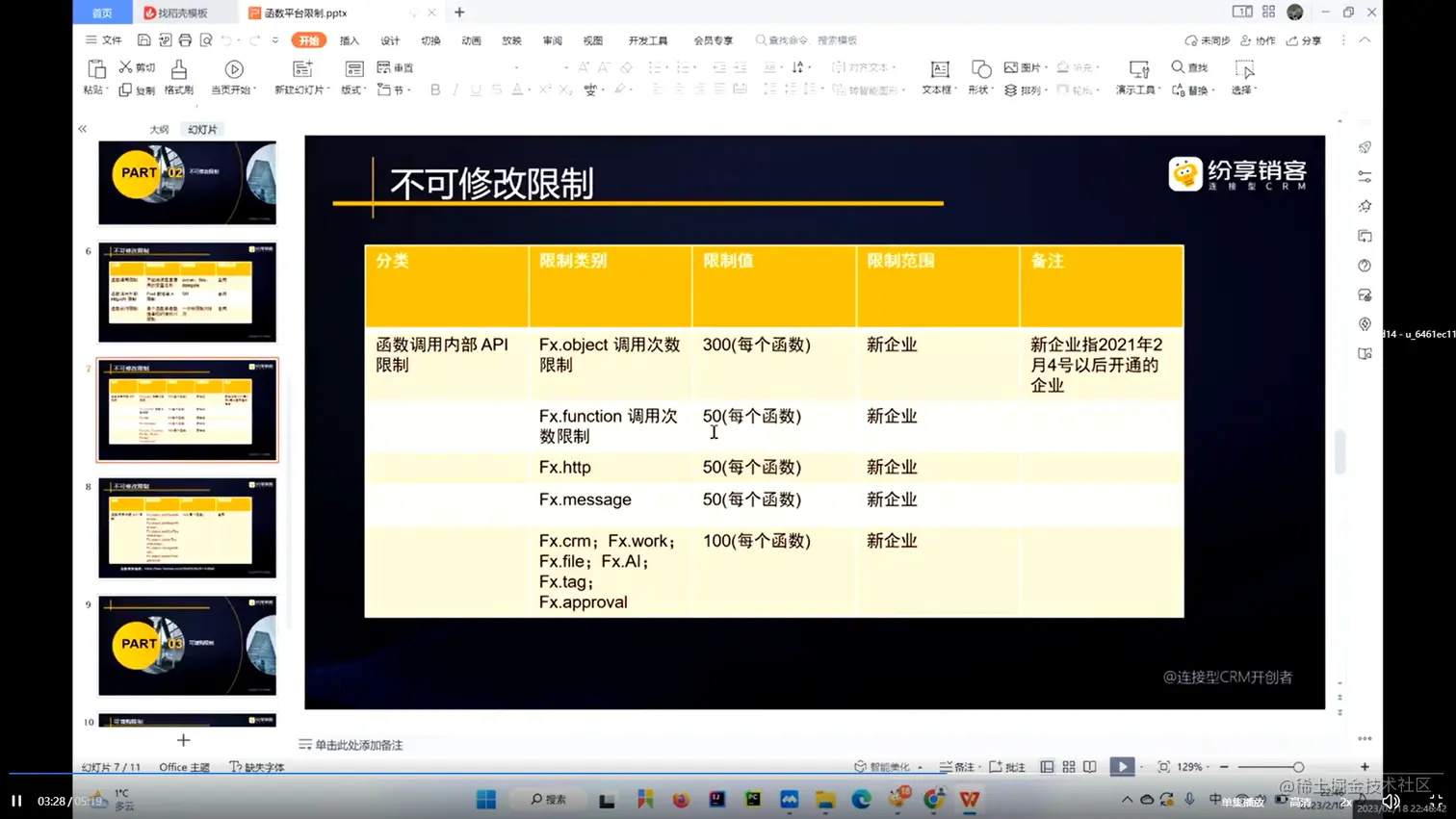Click the slideshow play button in status bar
The width and height of the screenshot is (1456, 819).
tap(1122, 767)
